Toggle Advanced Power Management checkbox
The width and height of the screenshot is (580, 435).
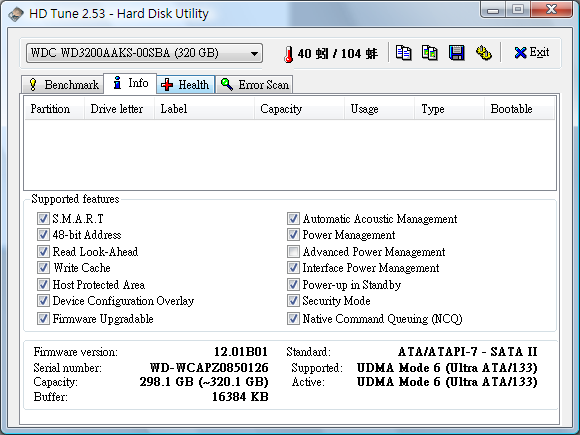[293, 252]
